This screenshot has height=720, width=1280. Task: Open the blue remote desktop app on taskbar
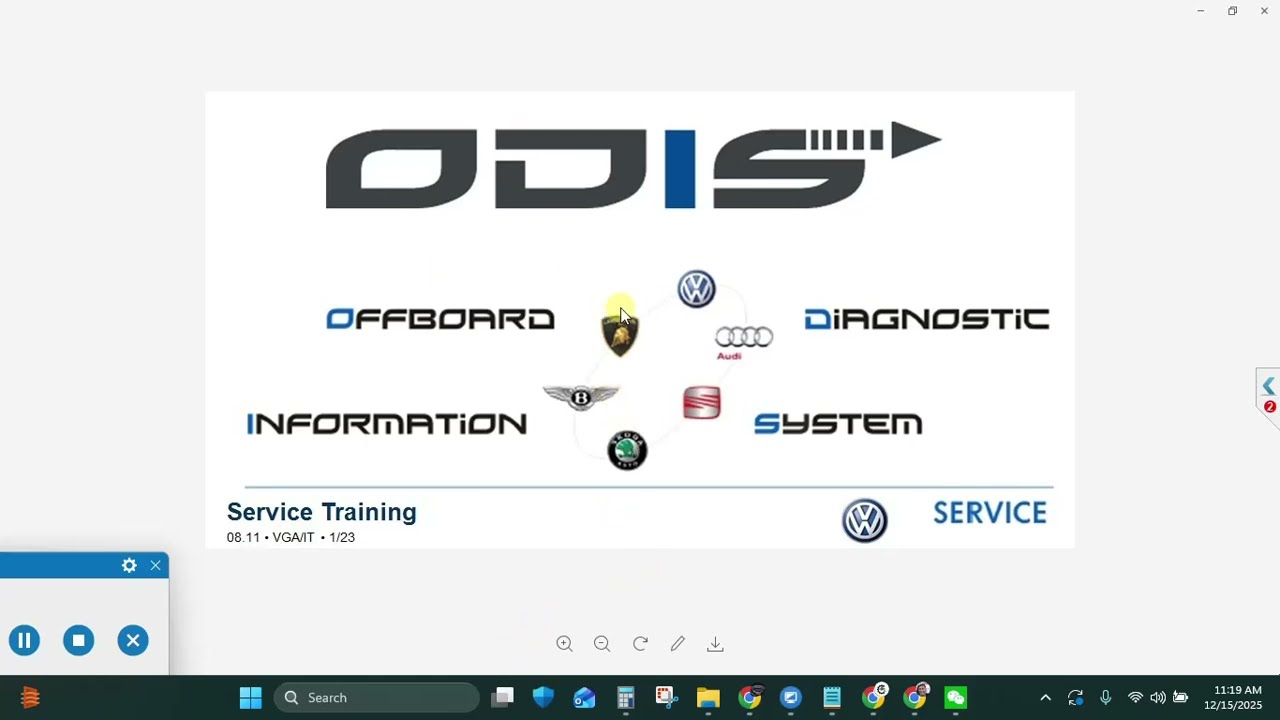[791, 698]
